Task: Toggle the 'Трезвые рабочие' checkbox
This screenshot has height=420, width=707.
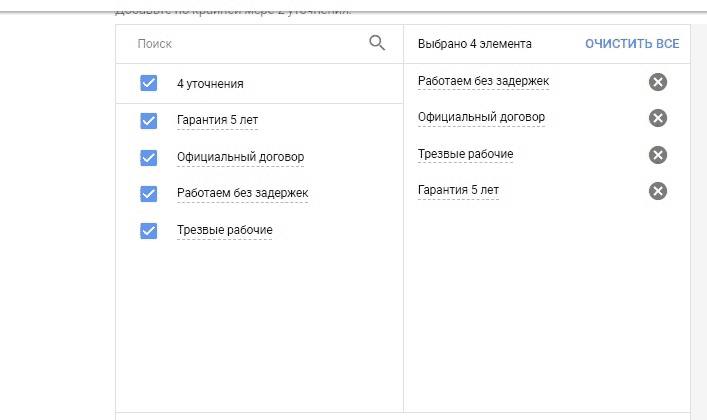Action: 148,231
